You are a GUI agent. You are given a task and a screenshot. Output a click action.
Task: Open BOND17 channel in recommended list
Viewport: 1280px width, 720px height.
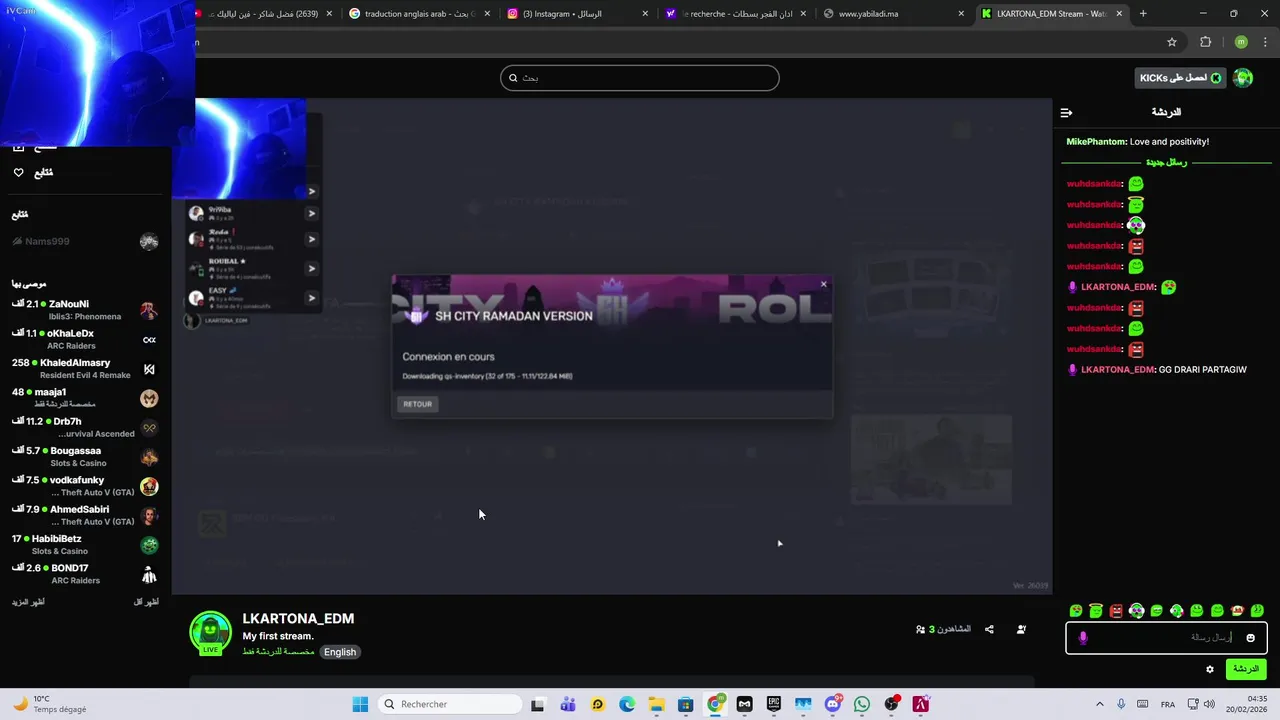pyautogui.click(x=85, y=574)
